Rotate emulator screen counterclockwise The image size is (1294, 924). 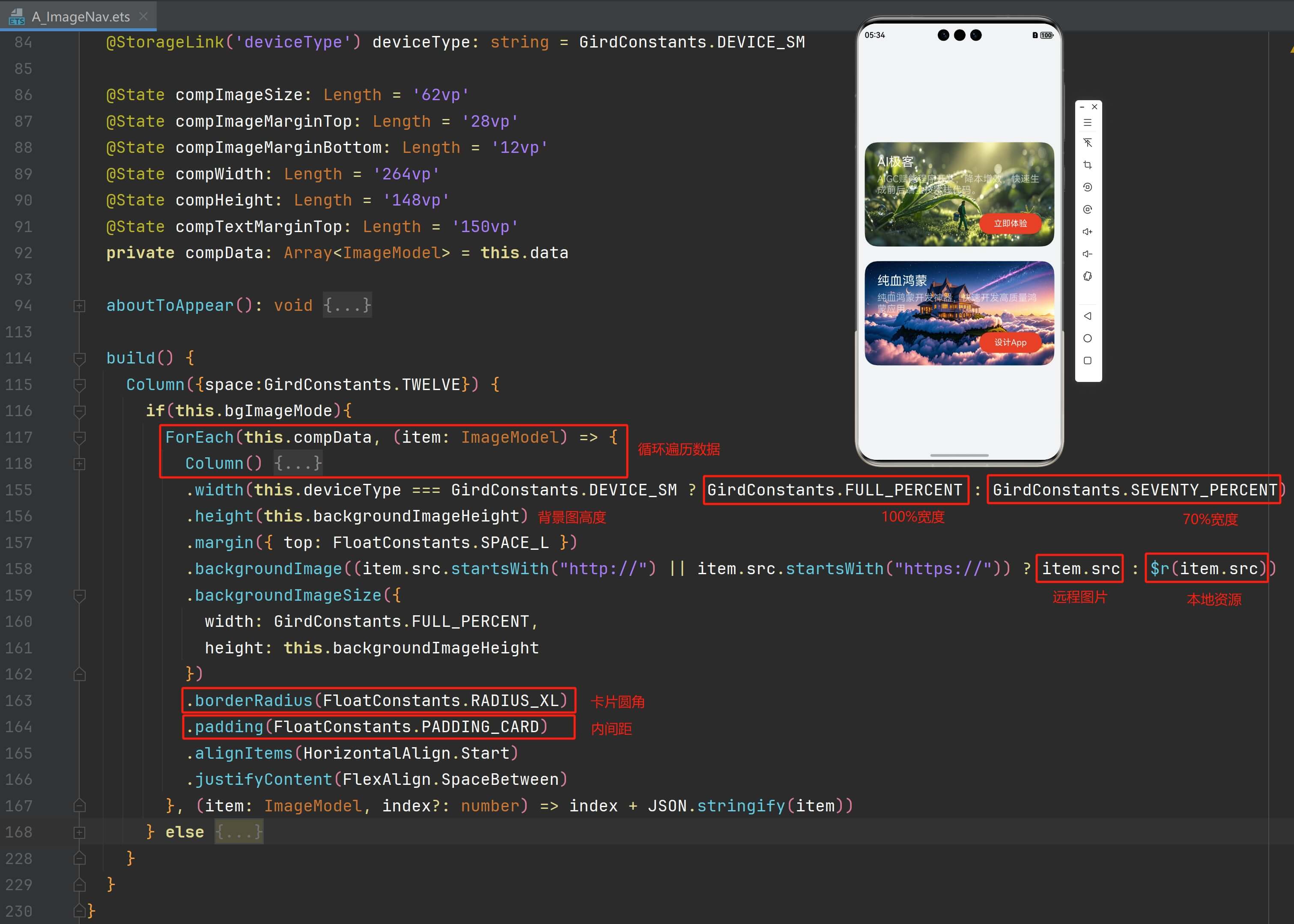tap(1087, 187)
